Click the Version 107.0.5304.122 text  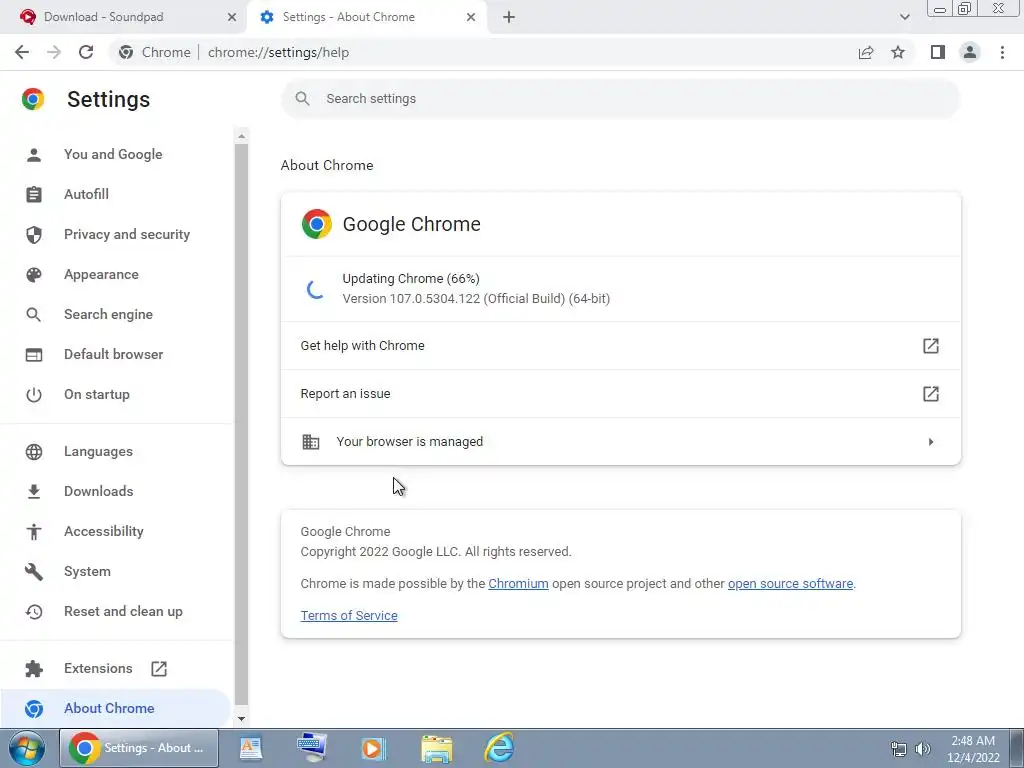(x=476, y=298)
